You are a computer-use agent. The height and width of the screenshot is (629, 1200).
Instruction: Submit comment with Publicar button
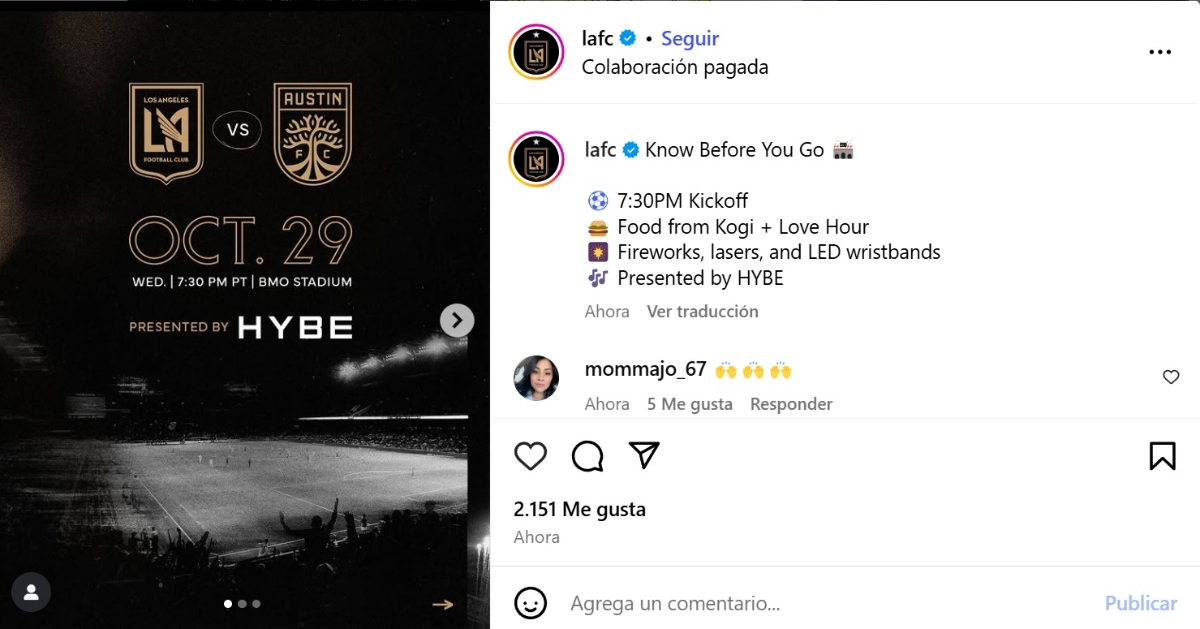(x=1140, y=603)
